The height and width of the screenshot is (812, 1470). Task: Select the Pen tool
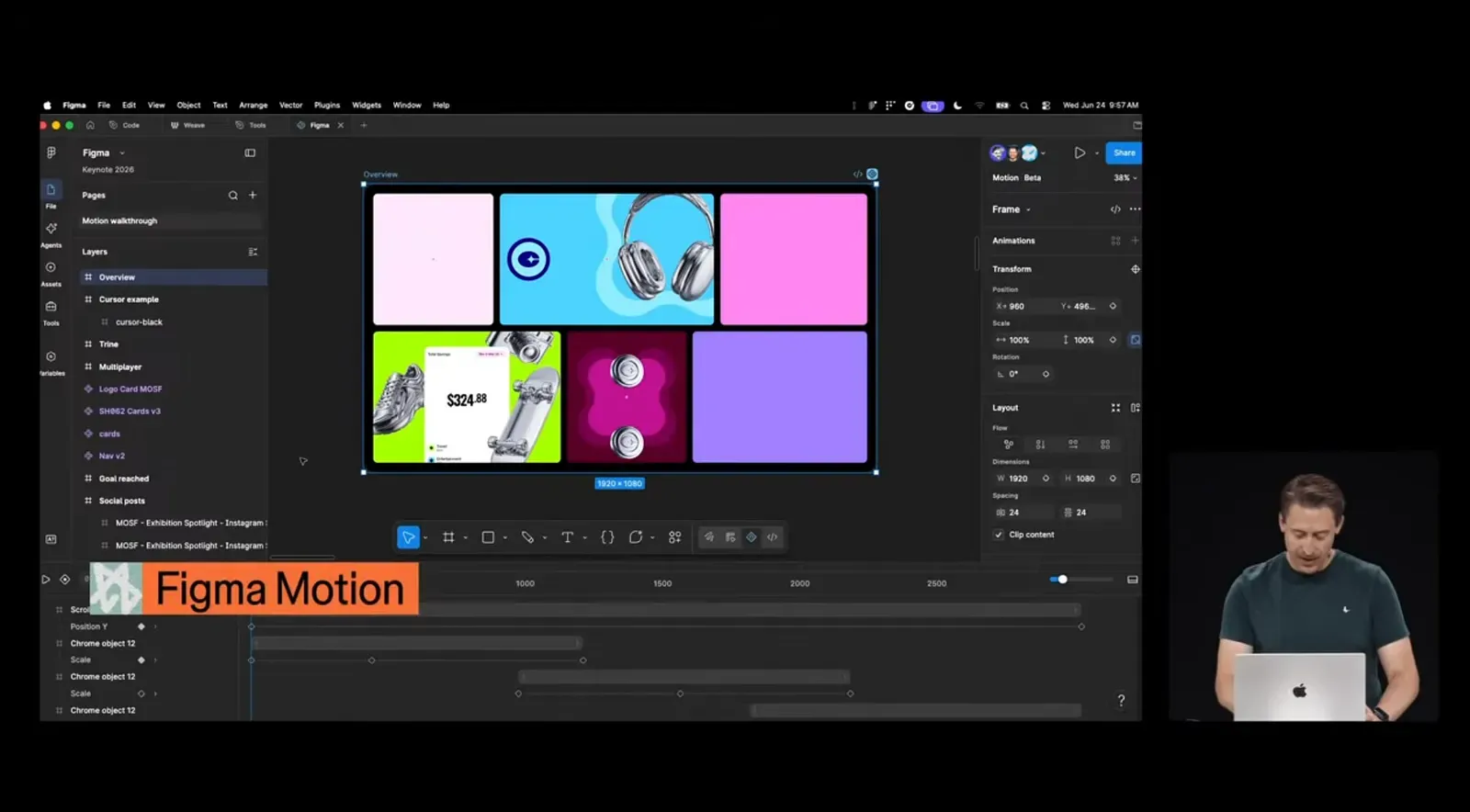[527, 537]
